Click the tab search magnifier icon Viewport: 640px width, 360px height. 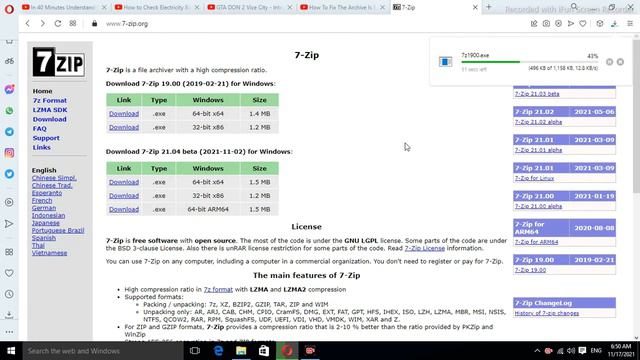tap(574, 7)
